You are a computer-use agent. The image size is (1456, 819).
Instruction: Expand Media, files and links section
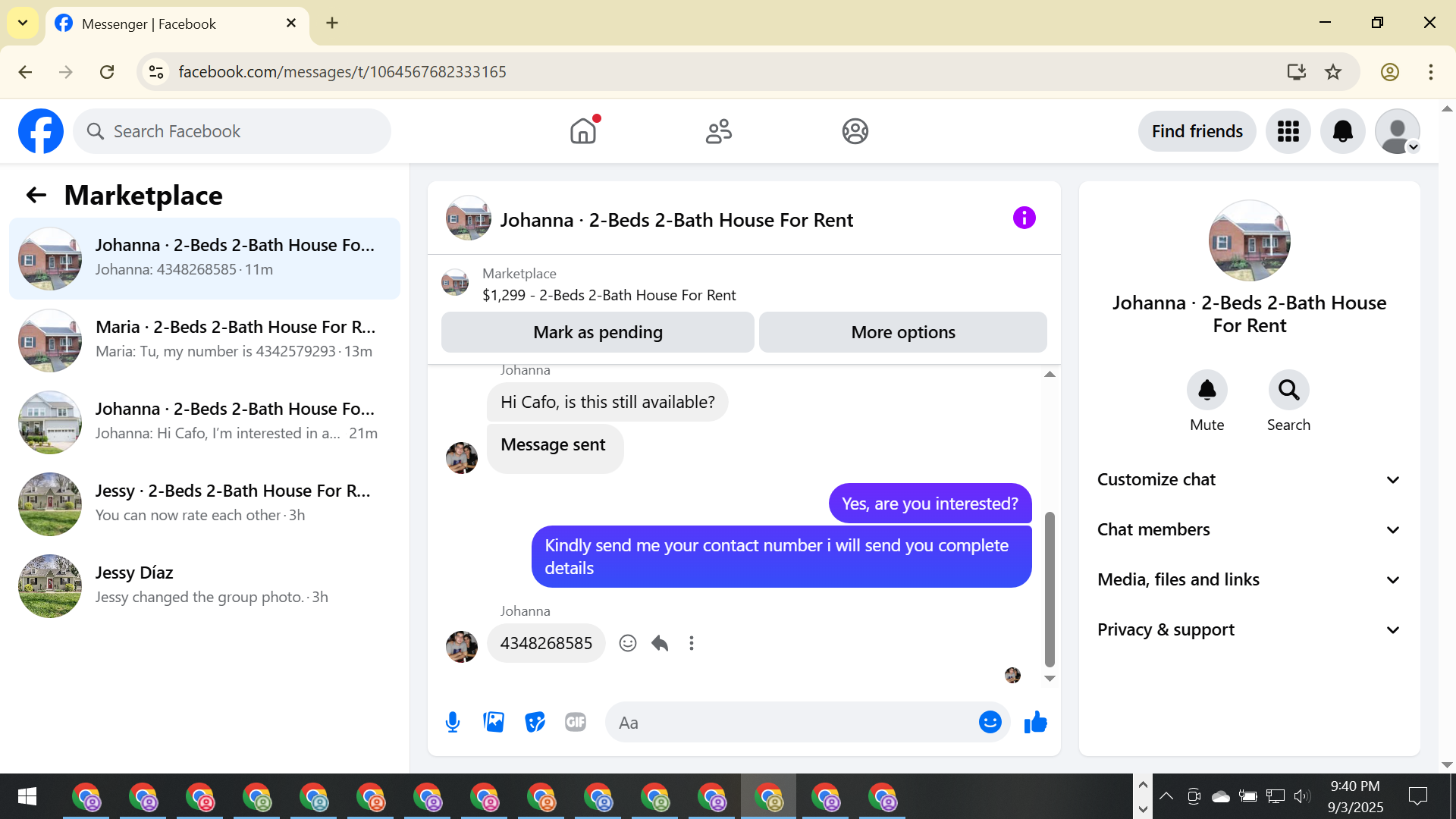coord(1249,579)
